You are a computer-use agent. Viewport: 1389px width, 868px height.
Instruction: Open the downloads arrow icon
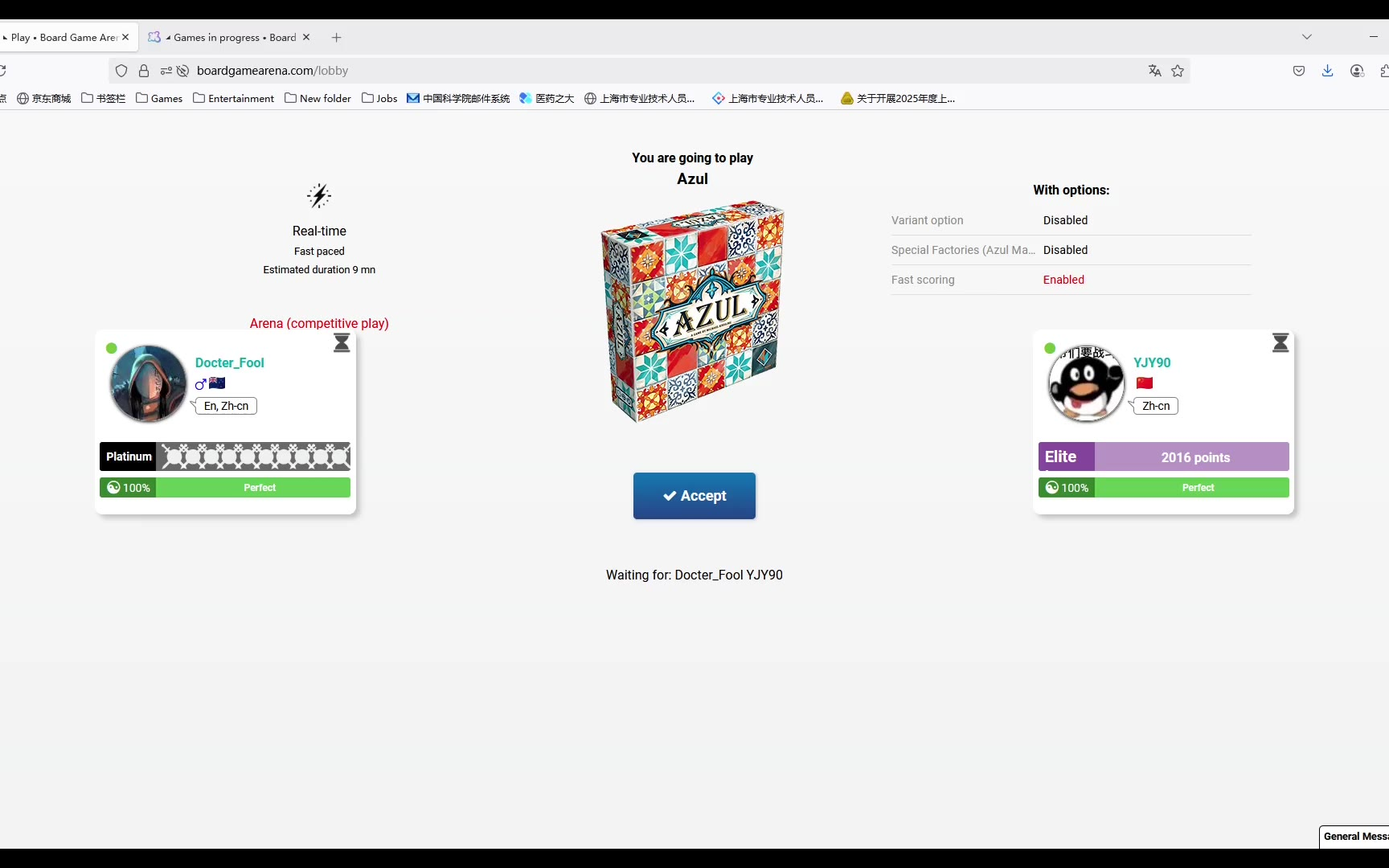click(1328, 71)
